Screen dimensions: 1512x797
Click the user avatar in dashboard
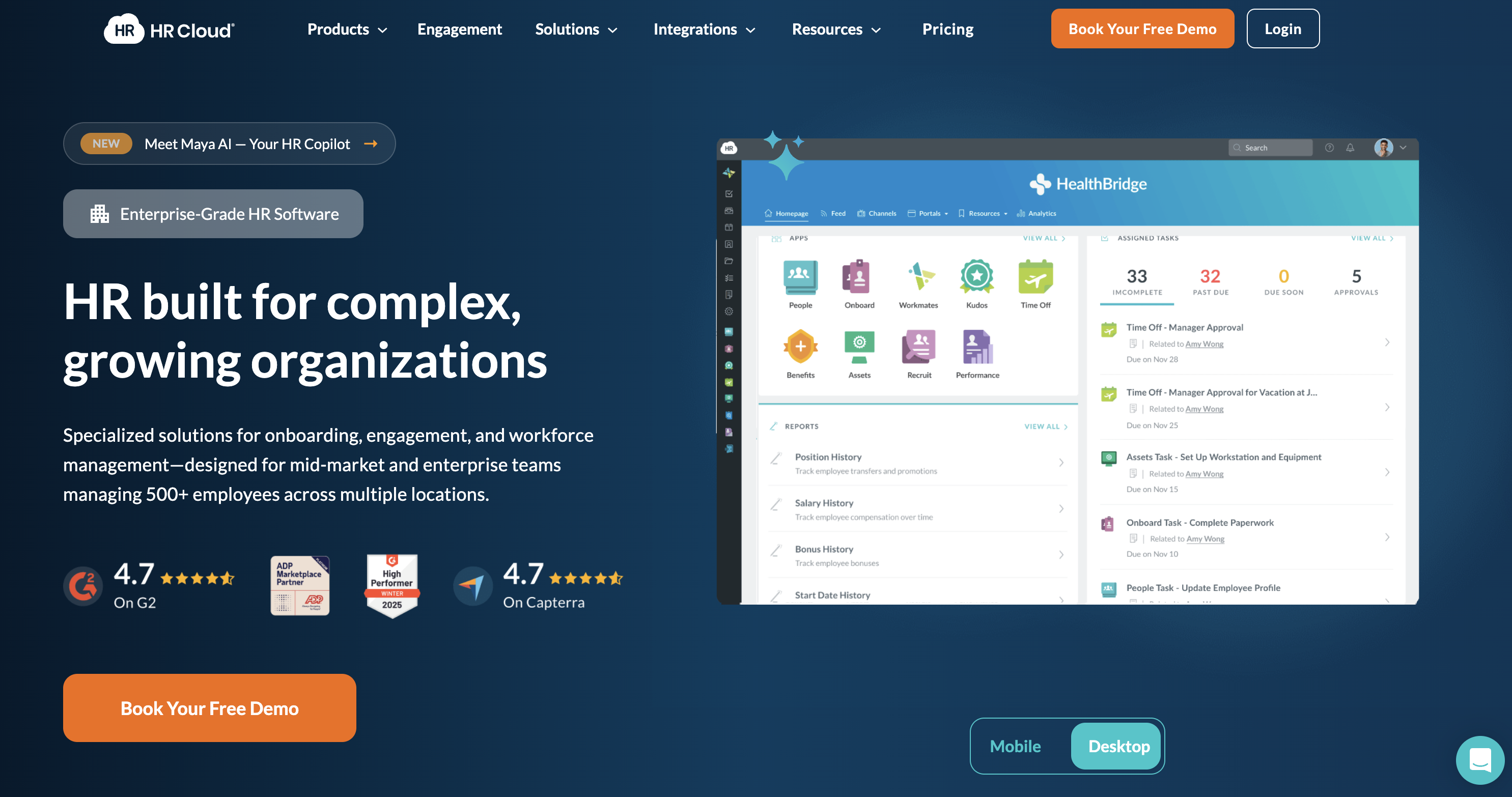pyautogui.click(x=1384, y=147)
